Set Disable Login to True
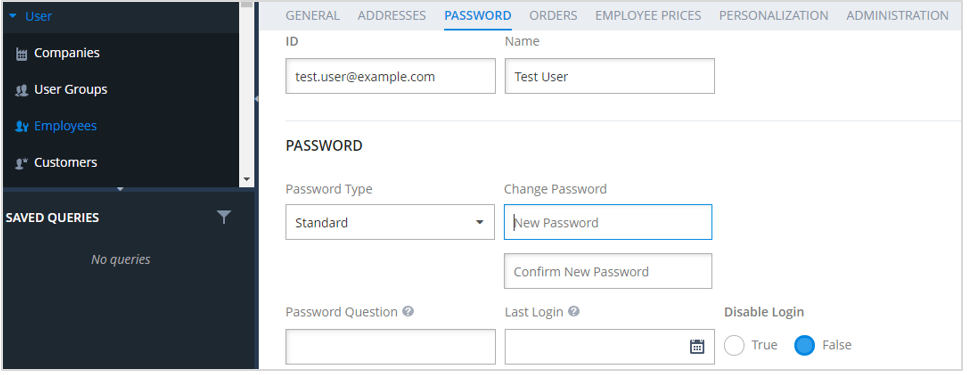The height and width of the screenshot is (375, 967). coord(735,345)
